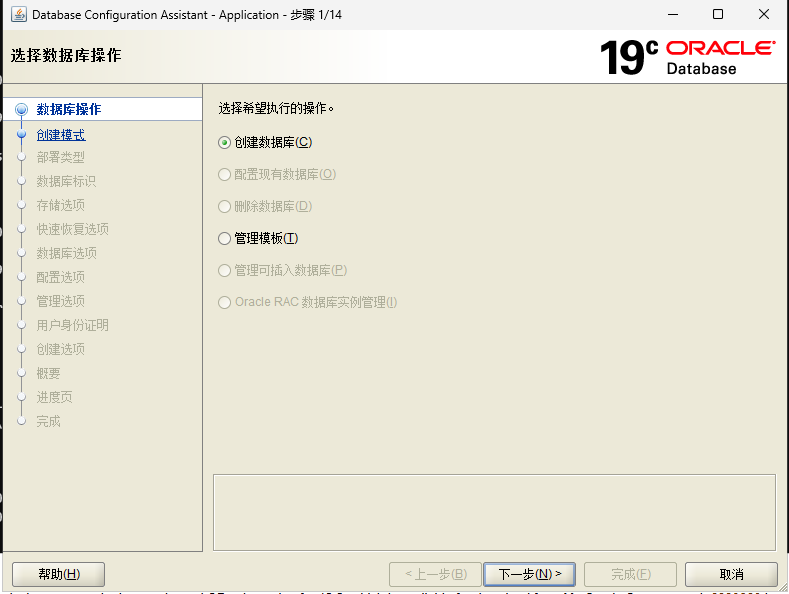Image resolution: width=789 pixels, height=594 pixels.
Task: Open help with the 帮助(H) button
Action: (x=59, y=574)
